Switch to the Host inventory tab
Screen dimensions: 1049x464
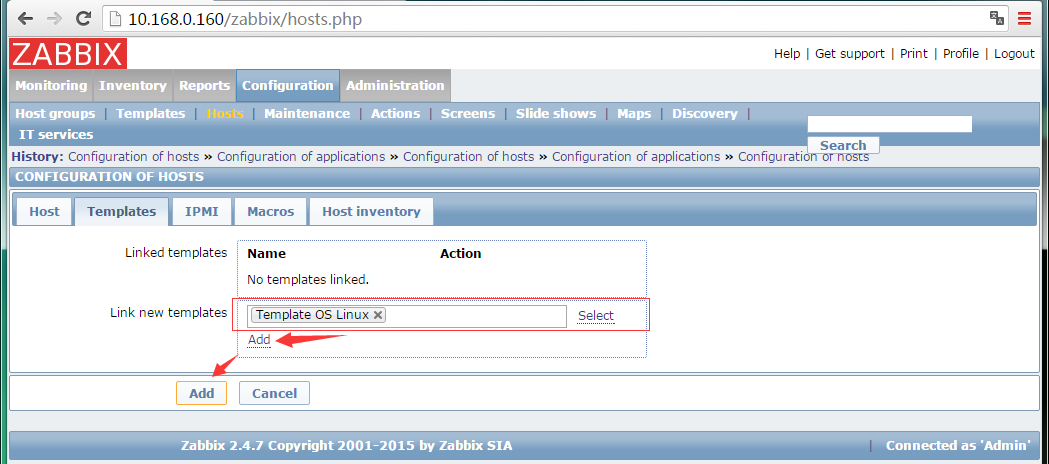pyautogui.click(x=371, y=212)
